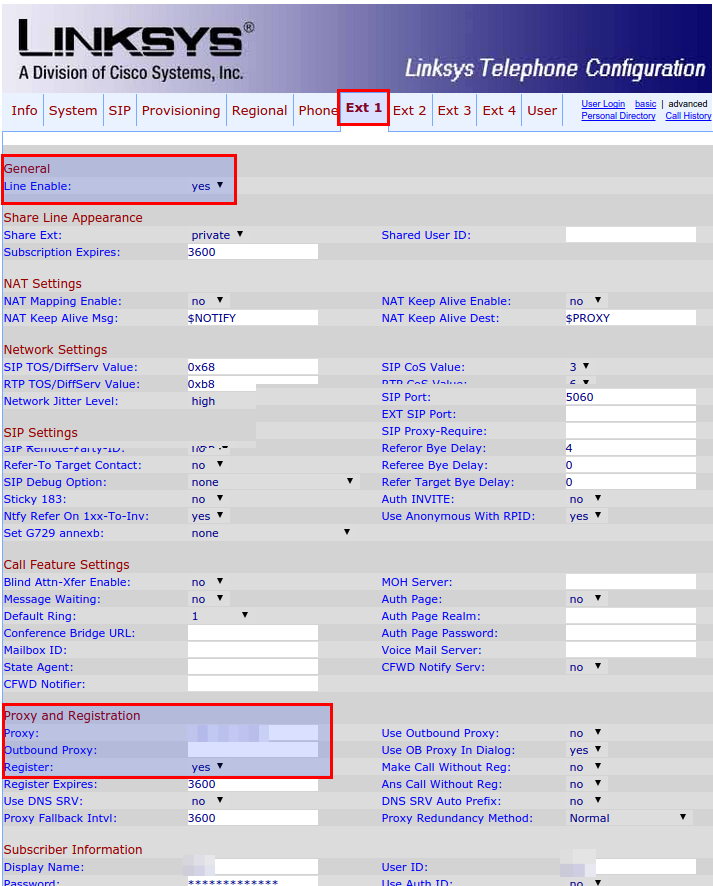713x886 pixels.
Task: Expand the Share Ext dropdown
Action: (x=217, y=235)
